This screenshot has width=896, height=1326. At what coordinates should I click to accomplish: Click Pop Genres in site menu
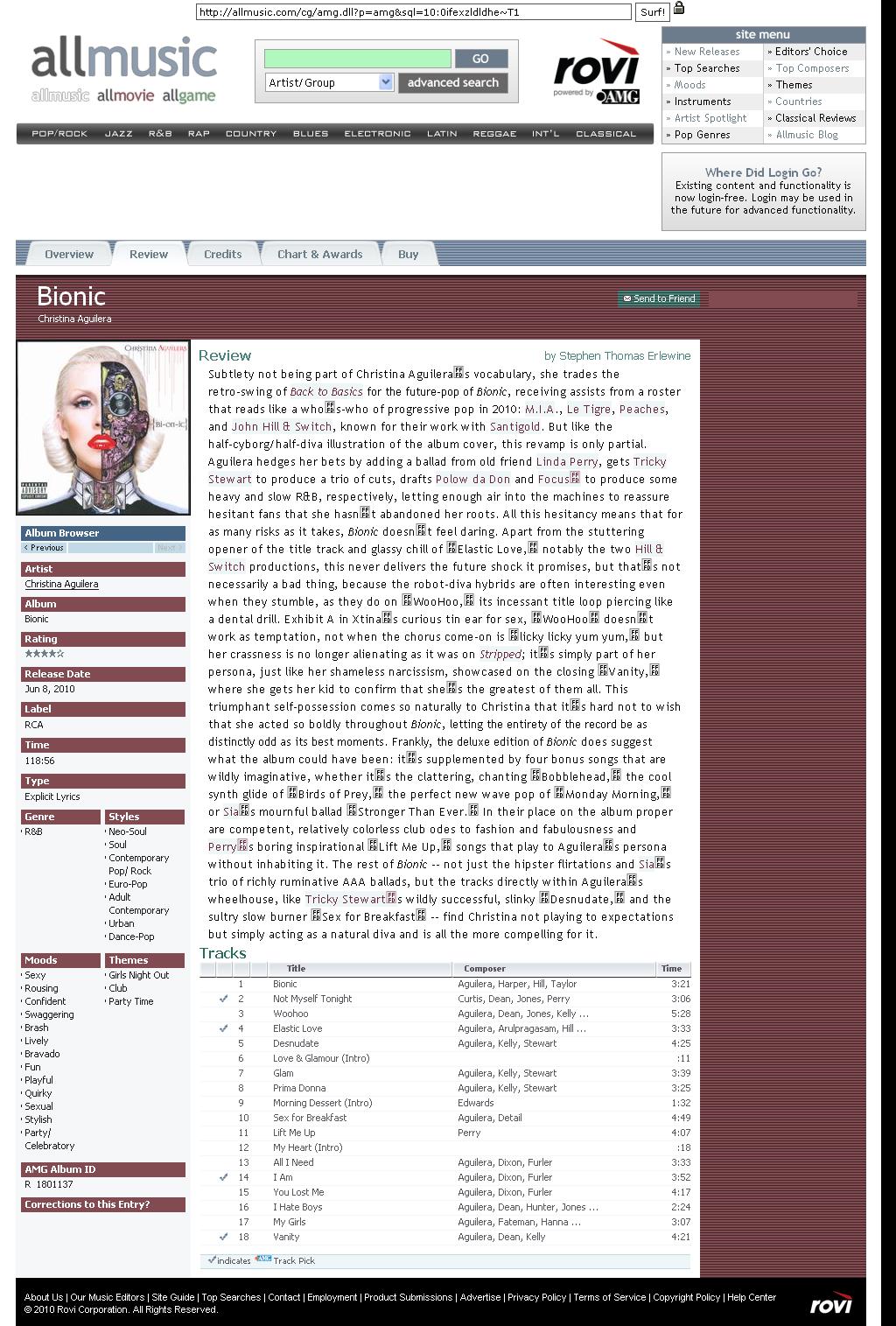(702, 135)
